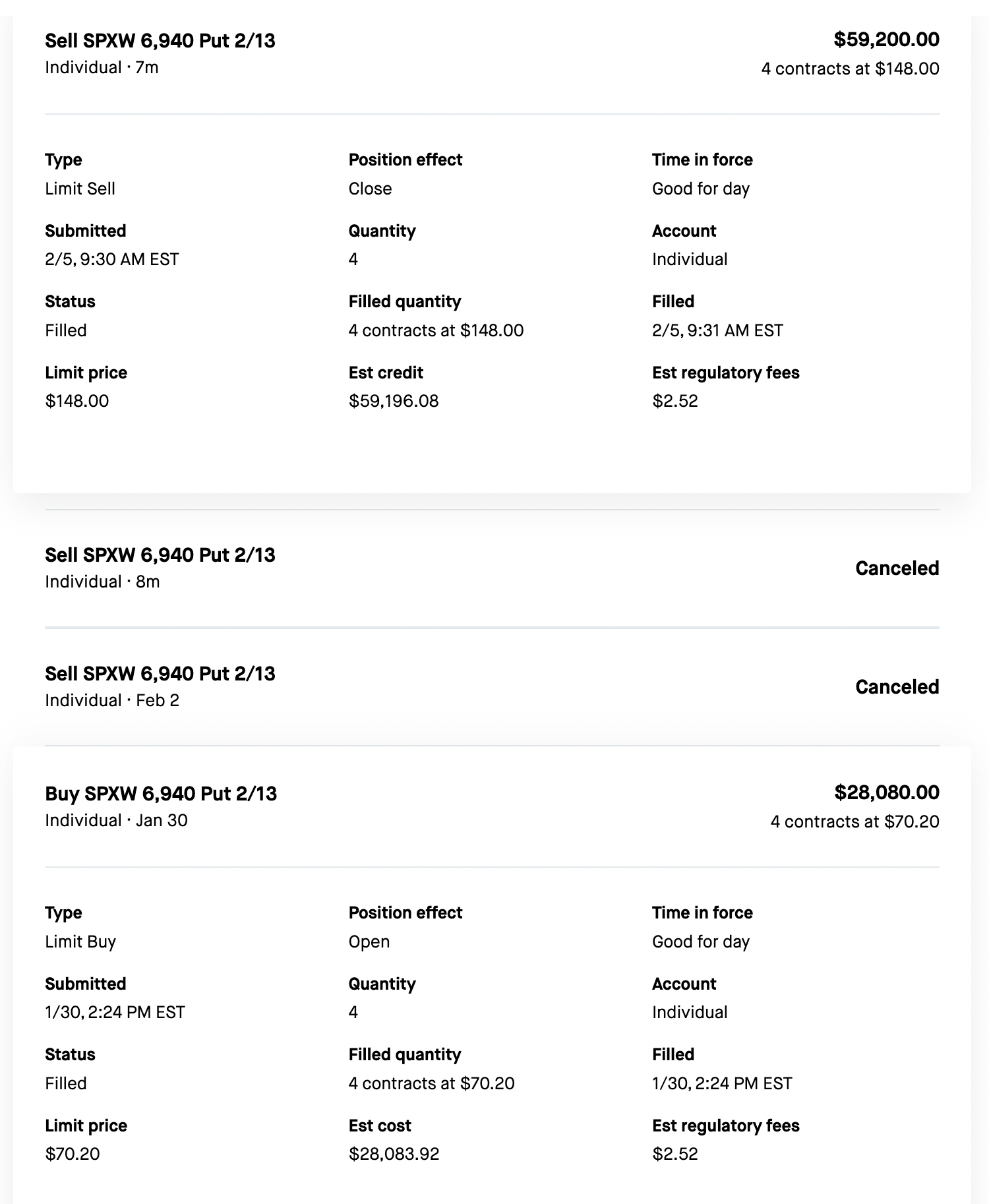Click the Canceled status on the Feb 2 order
This screenshot has width=989, height=1204.
click(897, 687)
